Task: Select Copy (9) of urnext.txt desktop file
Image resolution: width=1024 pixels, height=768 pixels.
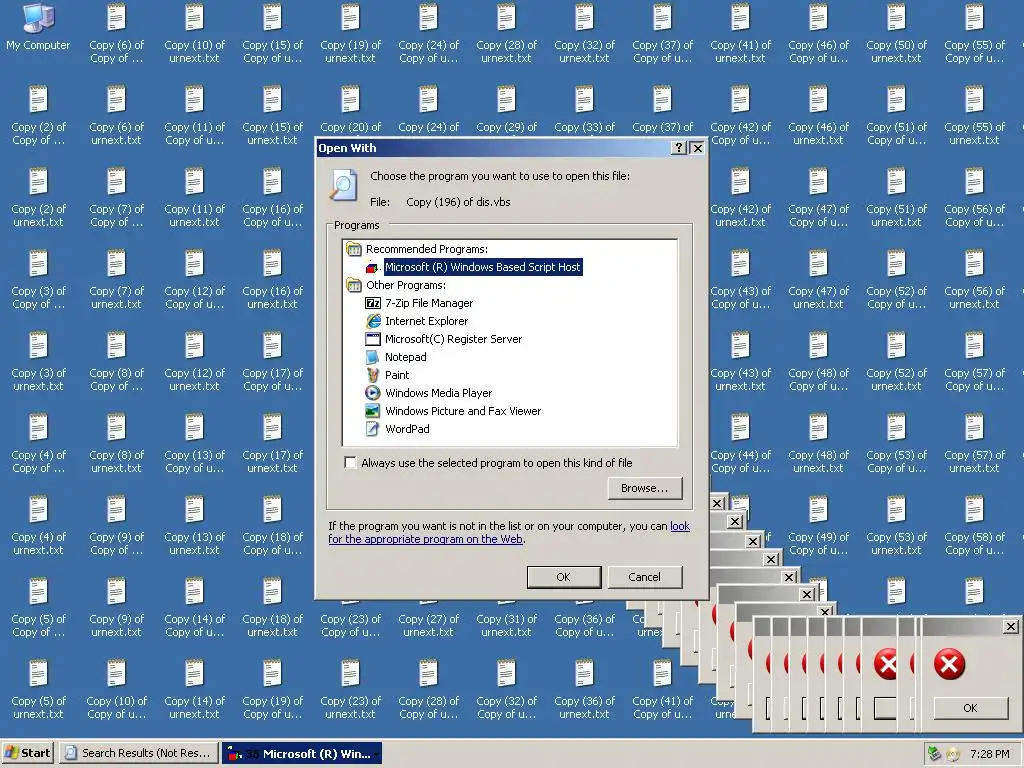Action: tap(116, 609)
